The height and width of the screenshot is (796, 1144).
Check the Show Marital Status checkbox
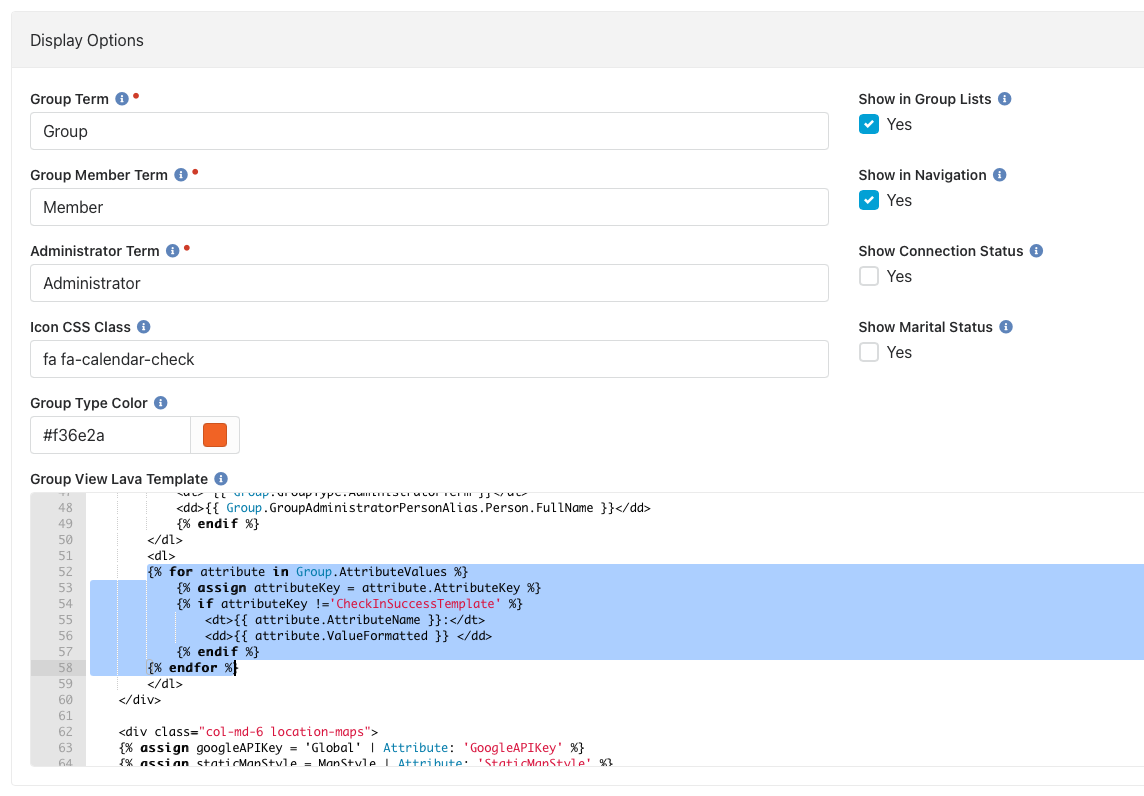[x=868, y=352]
